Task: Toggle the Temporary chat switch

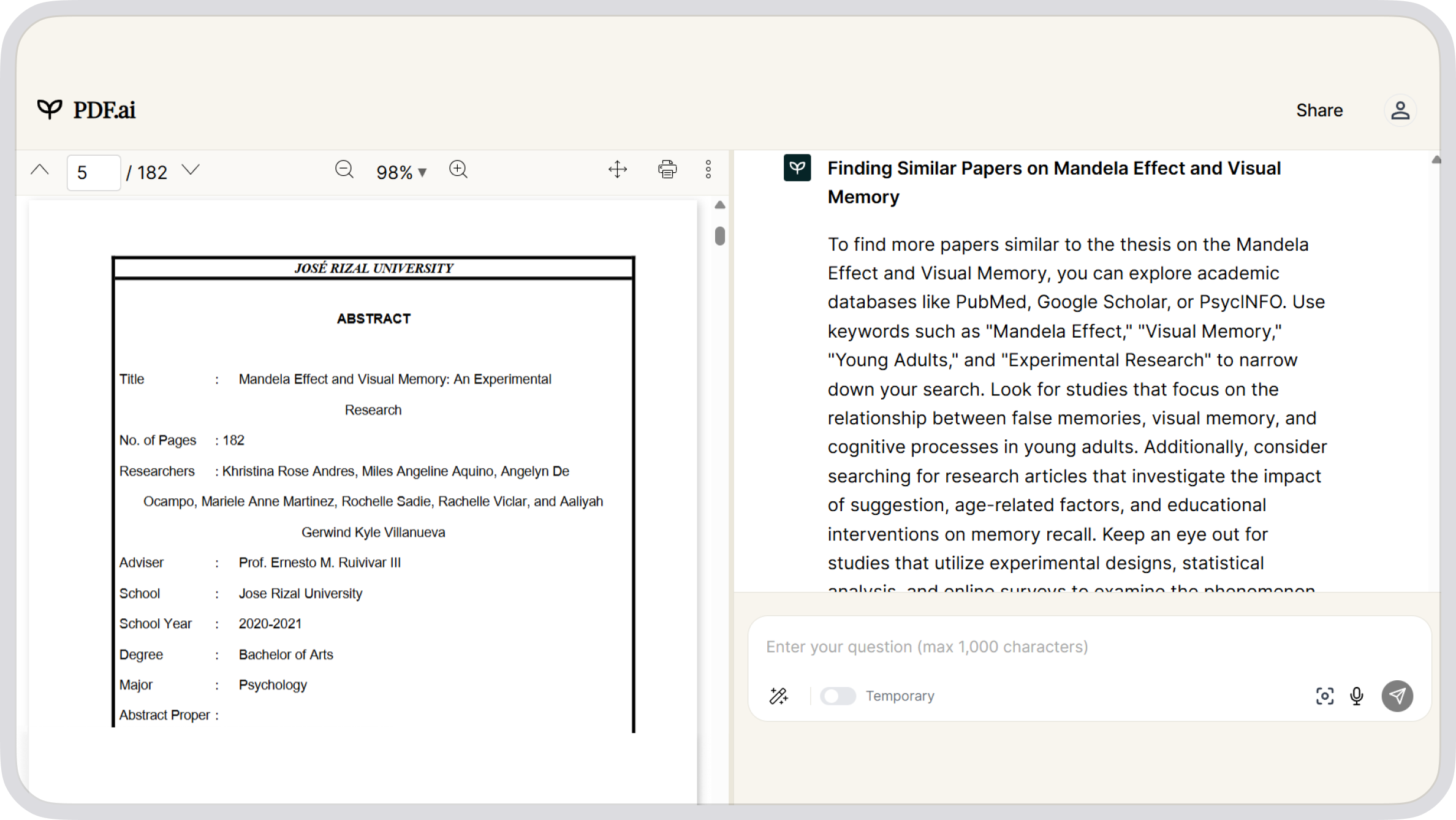Action: 838,696
